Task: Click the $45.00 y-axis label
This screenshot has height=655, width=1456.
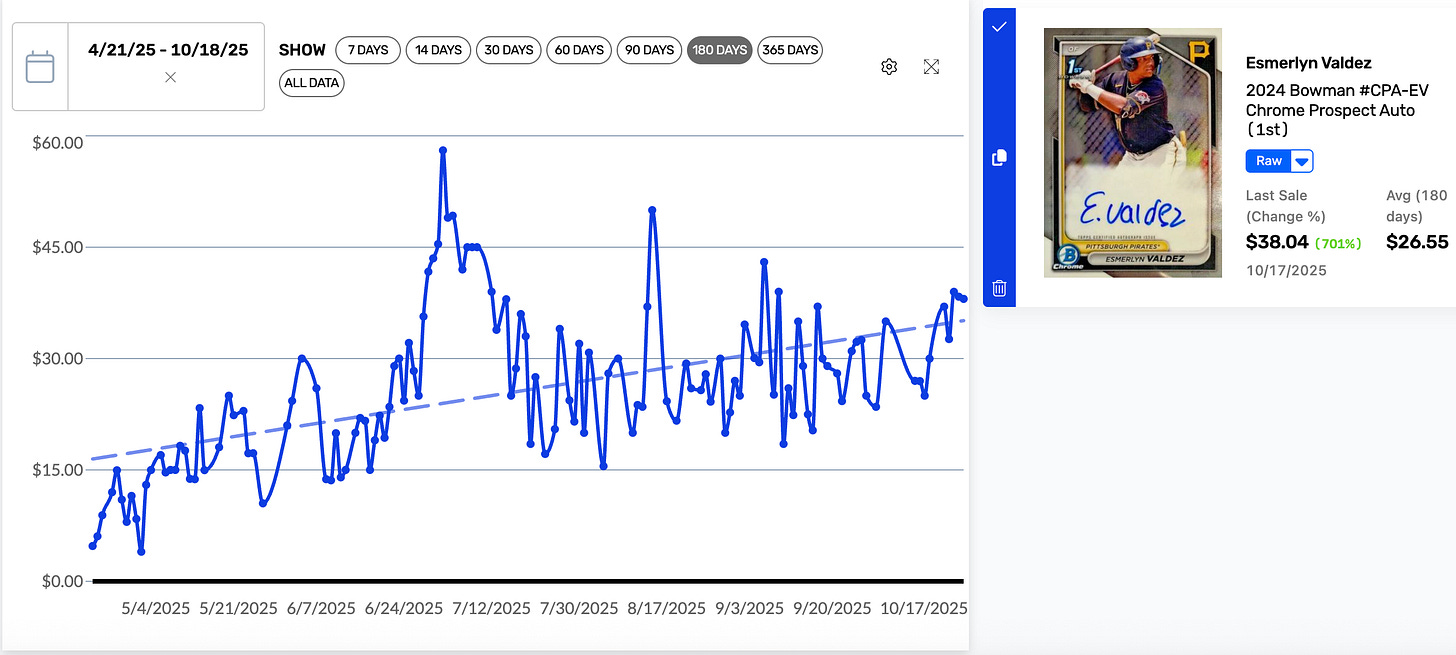Action: 59,247
